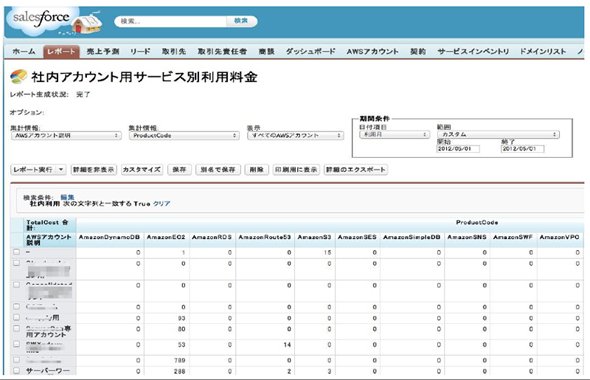The image size is (590, 380).
Task: Click the カスタマイズ button
Action: click(142, 170)
